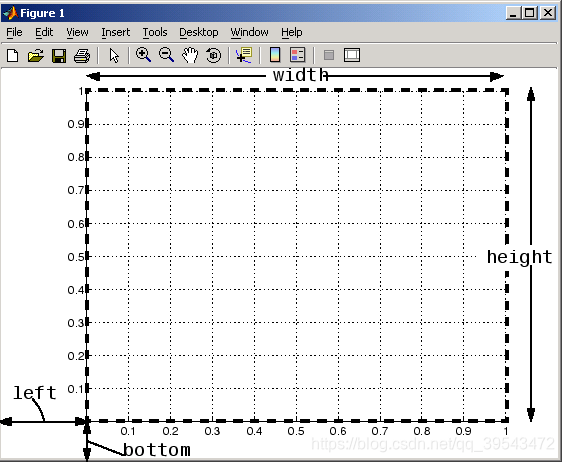The width and height of the screenshot is (564, 462).
Task: Click the y-axis tick label 0.5
Action: click(x=76, y=257)
